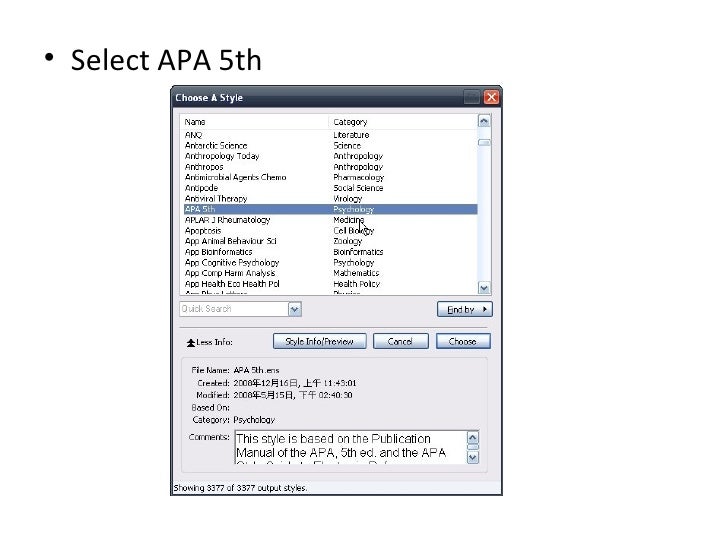
Task: Click Mathematics category cell
Action: pyautogui.click(x=356, y=273)
